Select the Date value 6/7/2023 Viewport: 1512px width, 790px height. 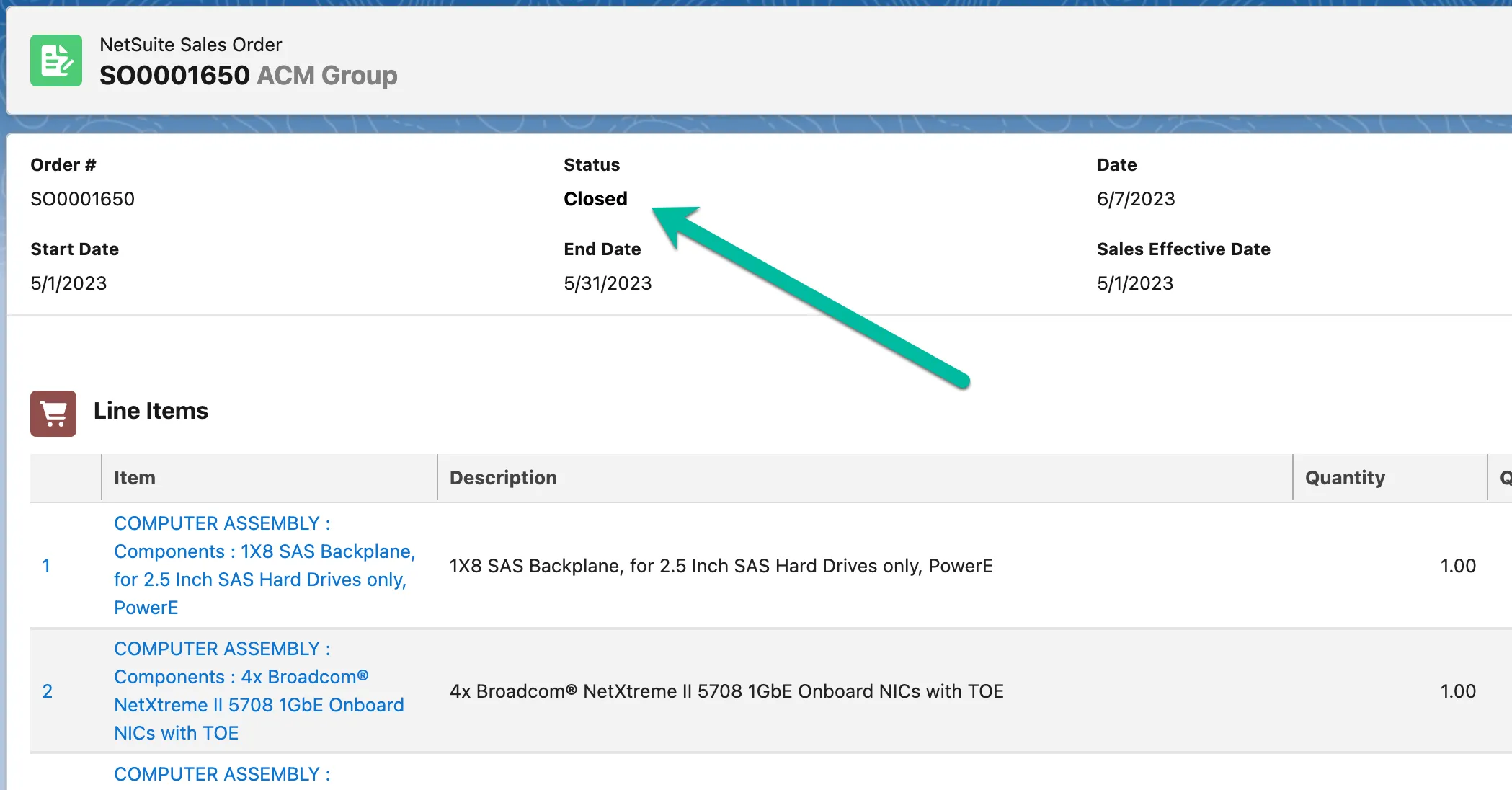tap(1136, 199)
